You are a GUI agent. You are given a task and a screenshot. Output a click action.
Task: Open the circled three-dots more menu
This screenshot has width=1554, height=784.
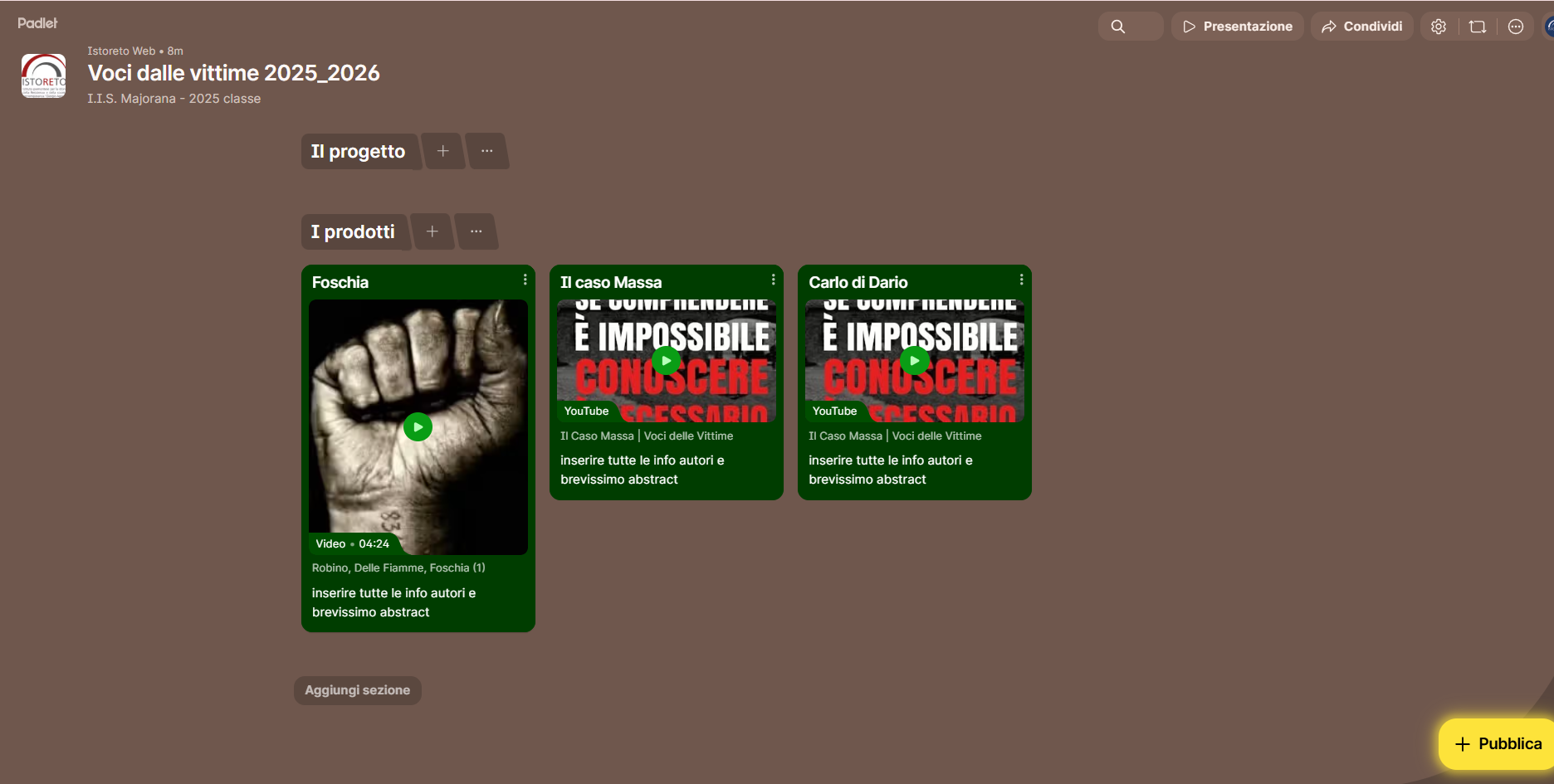pos(1516,27)
